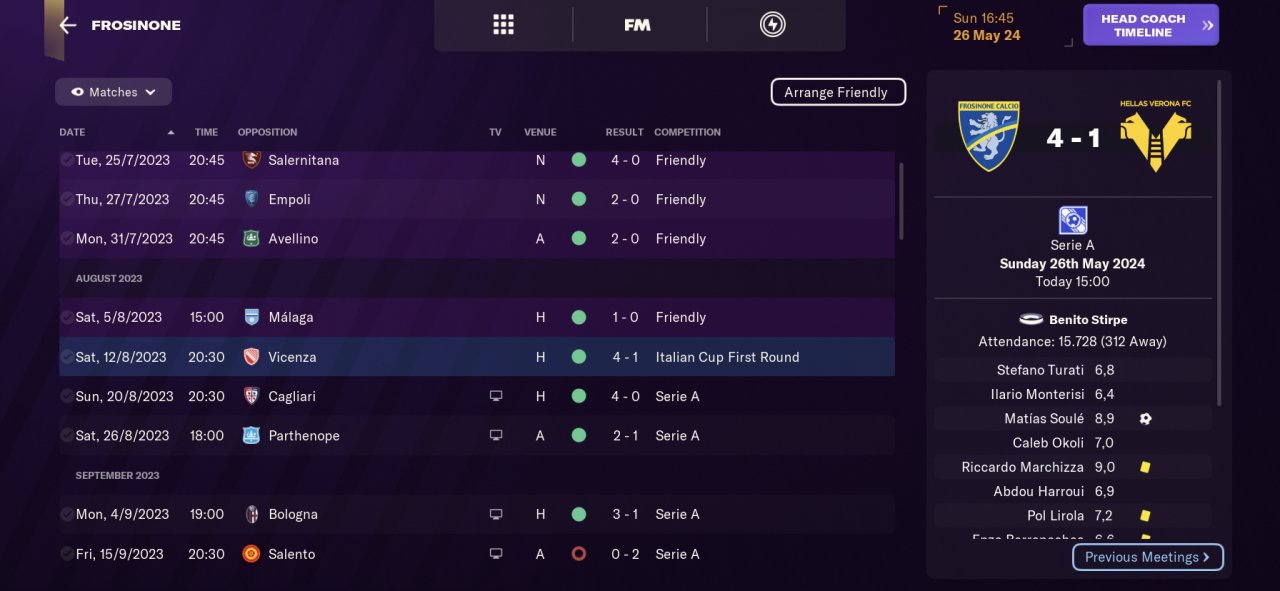Click the Hellas Verona club crest
The height and width of the screenshot is (591, 1280).
click(x=1156, y=136)
